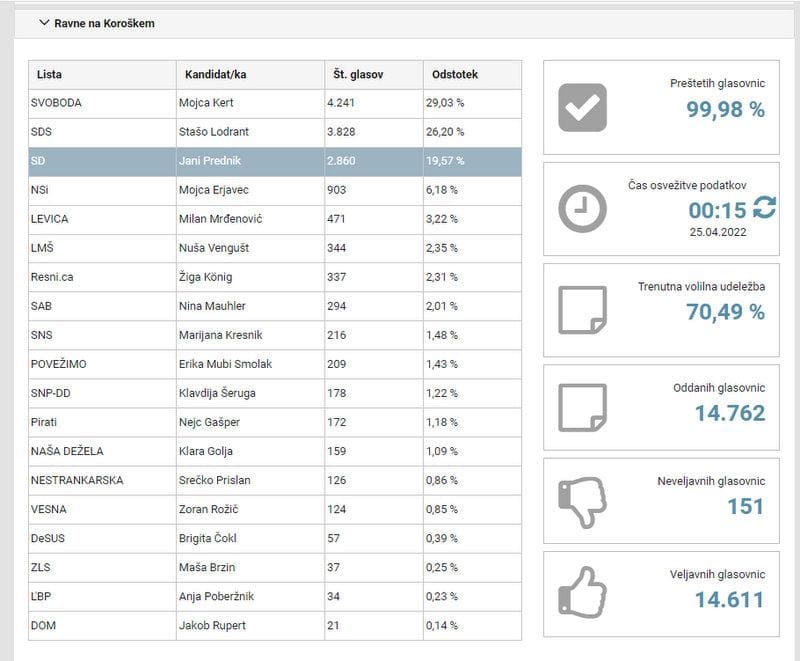800x661 pixels.
Task: Click the refresh arrows icon
Action: click(765, 208)
